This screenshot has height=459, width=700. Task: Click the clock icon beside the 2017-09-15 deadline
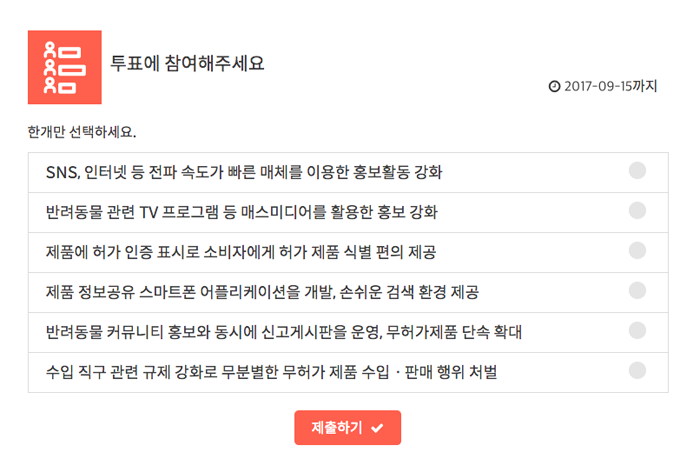[554, 86]
